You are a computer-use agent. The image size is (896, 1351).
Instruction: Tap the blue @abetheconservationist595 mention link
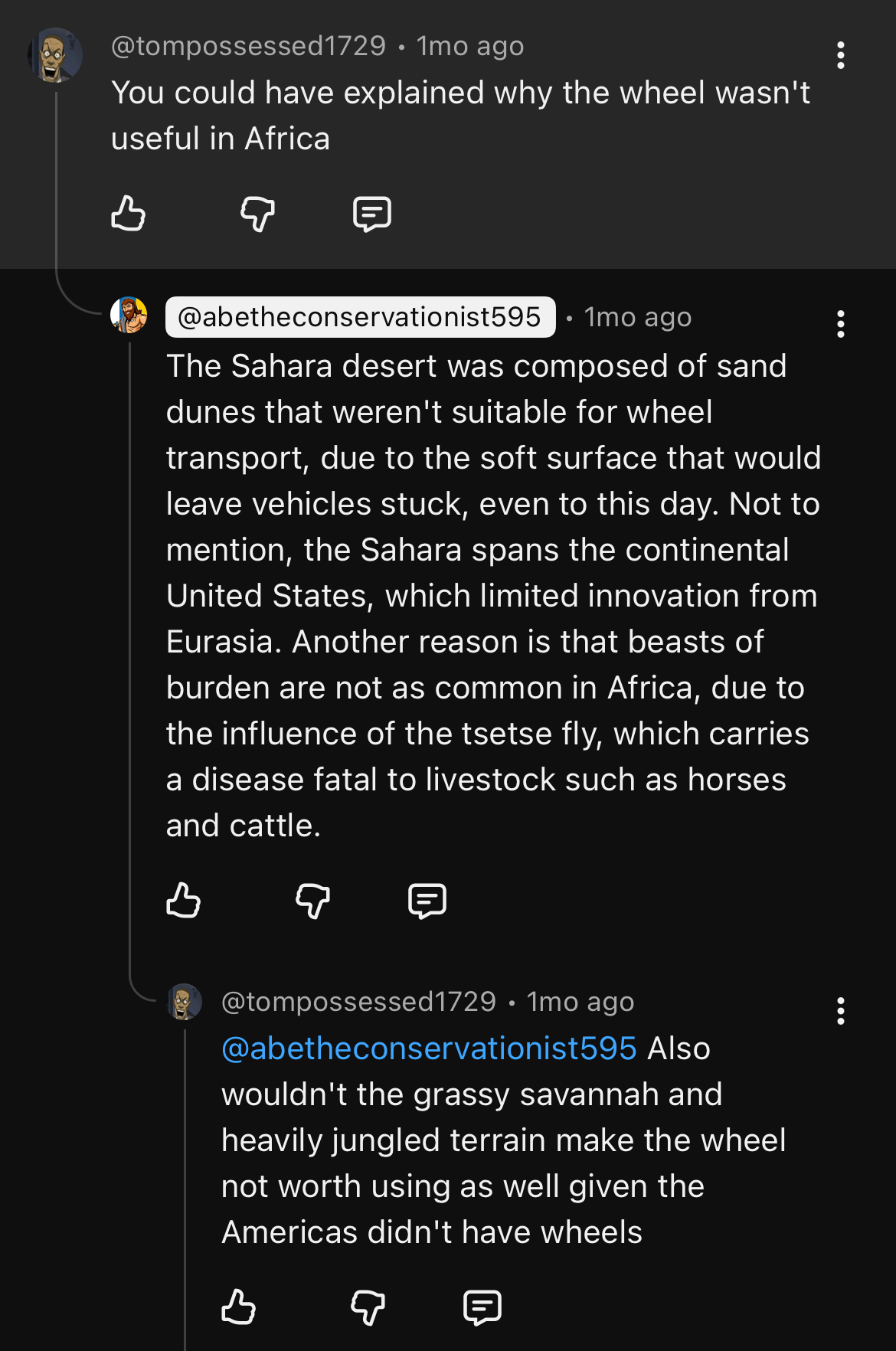tap(429, 1048)
